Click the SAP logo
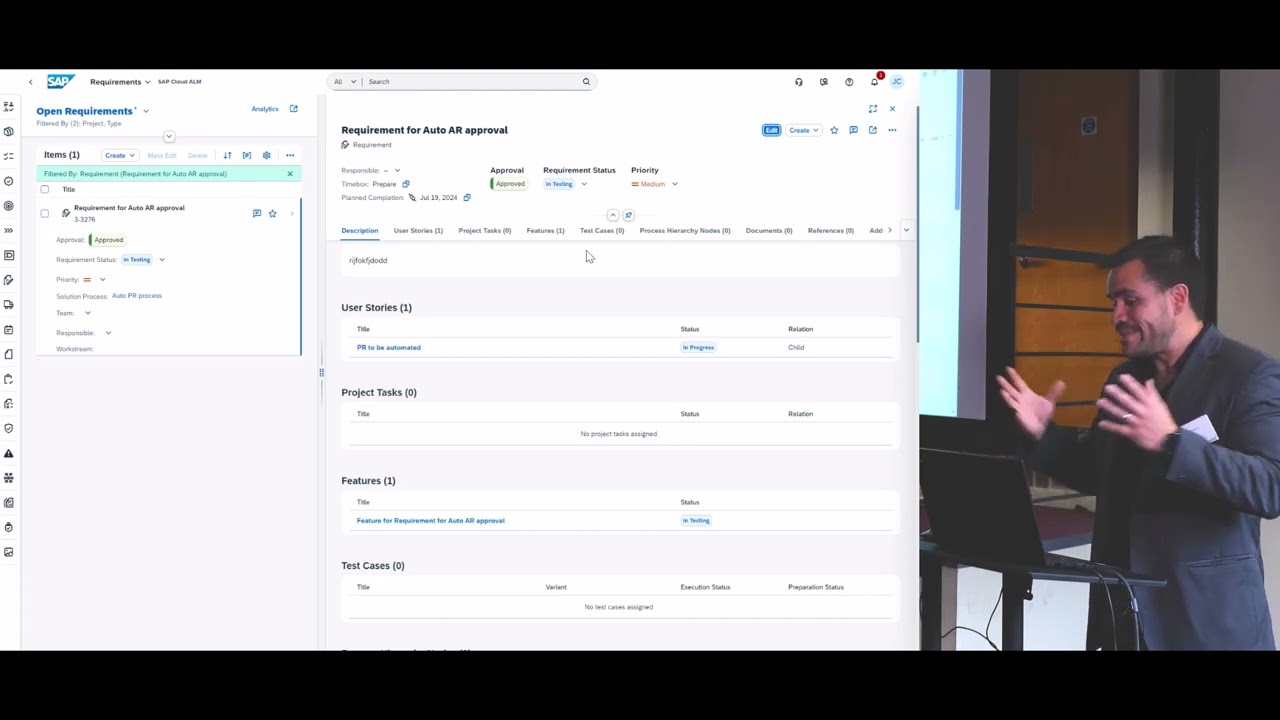 60,82
